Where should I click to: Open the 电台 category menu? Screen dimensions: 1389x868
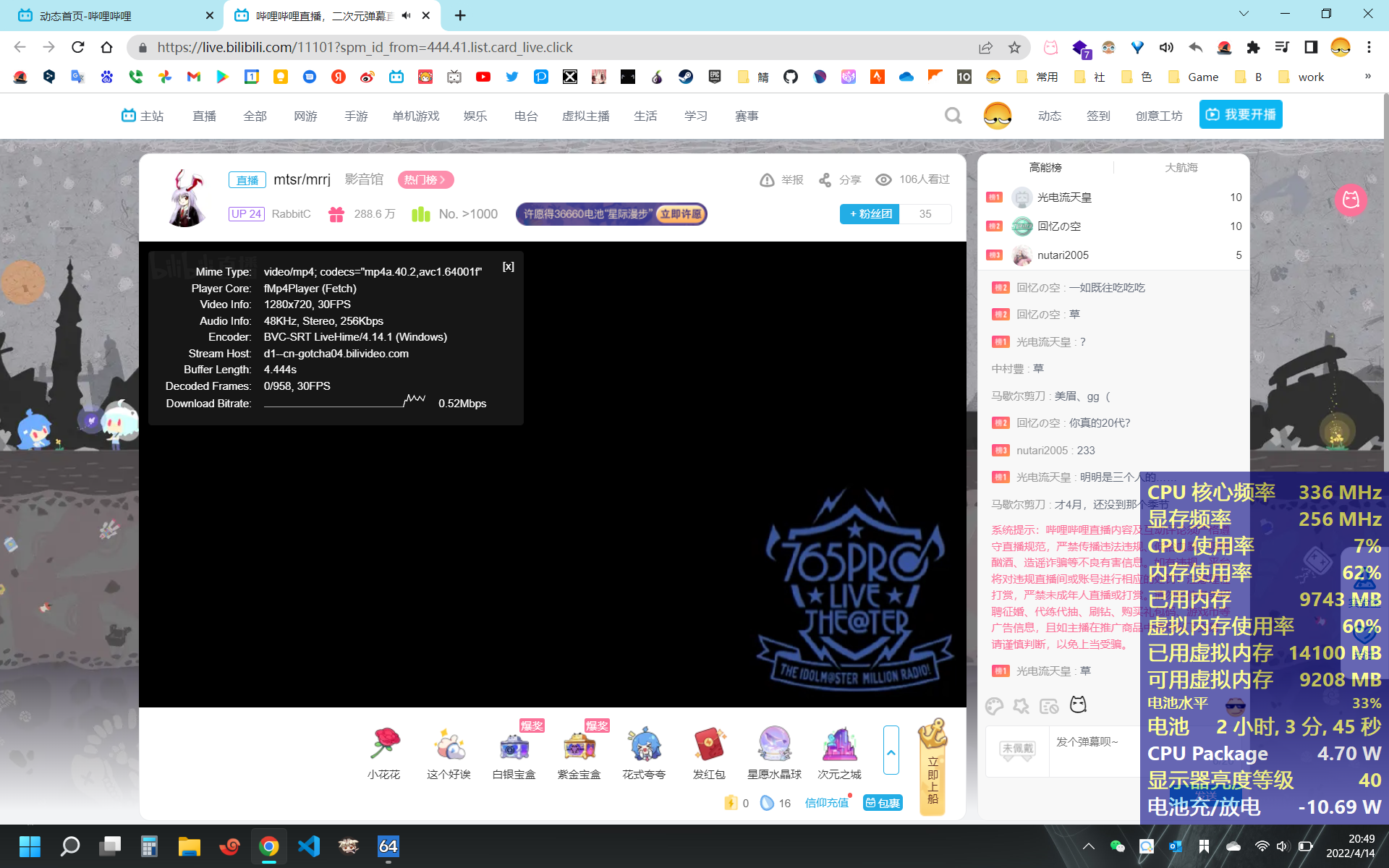pos(526,116)
